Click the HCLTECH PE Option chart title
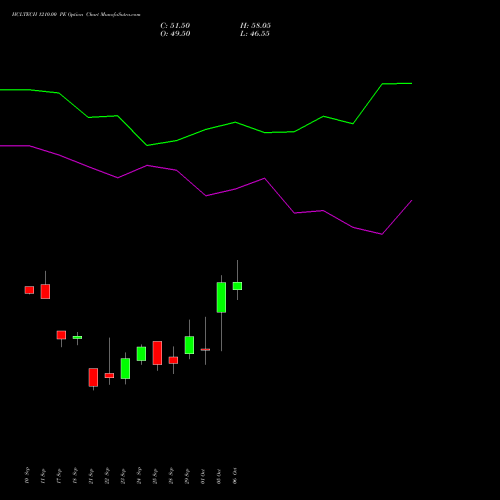The width and height of the screenshot is (500, 500). click(76, 15)
